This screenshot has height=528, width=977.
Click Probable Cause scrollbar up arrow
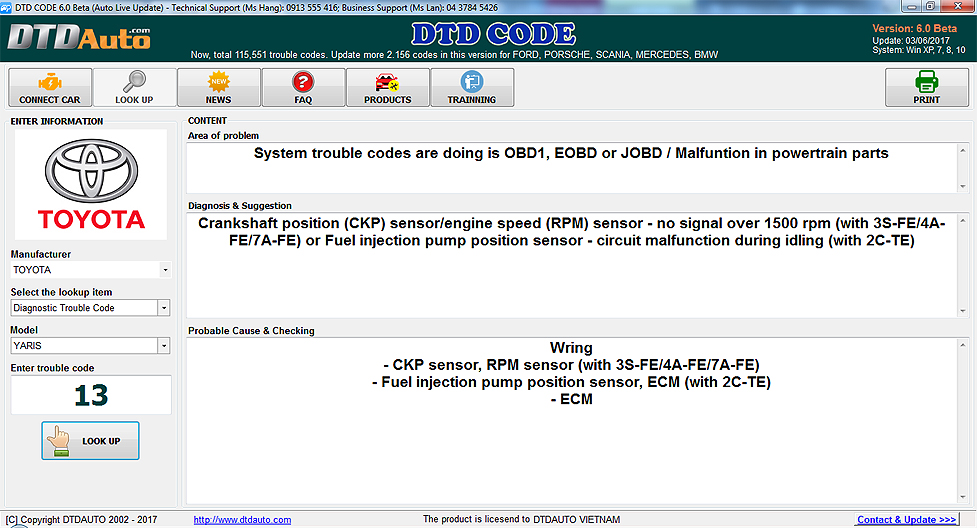point(963,345)
